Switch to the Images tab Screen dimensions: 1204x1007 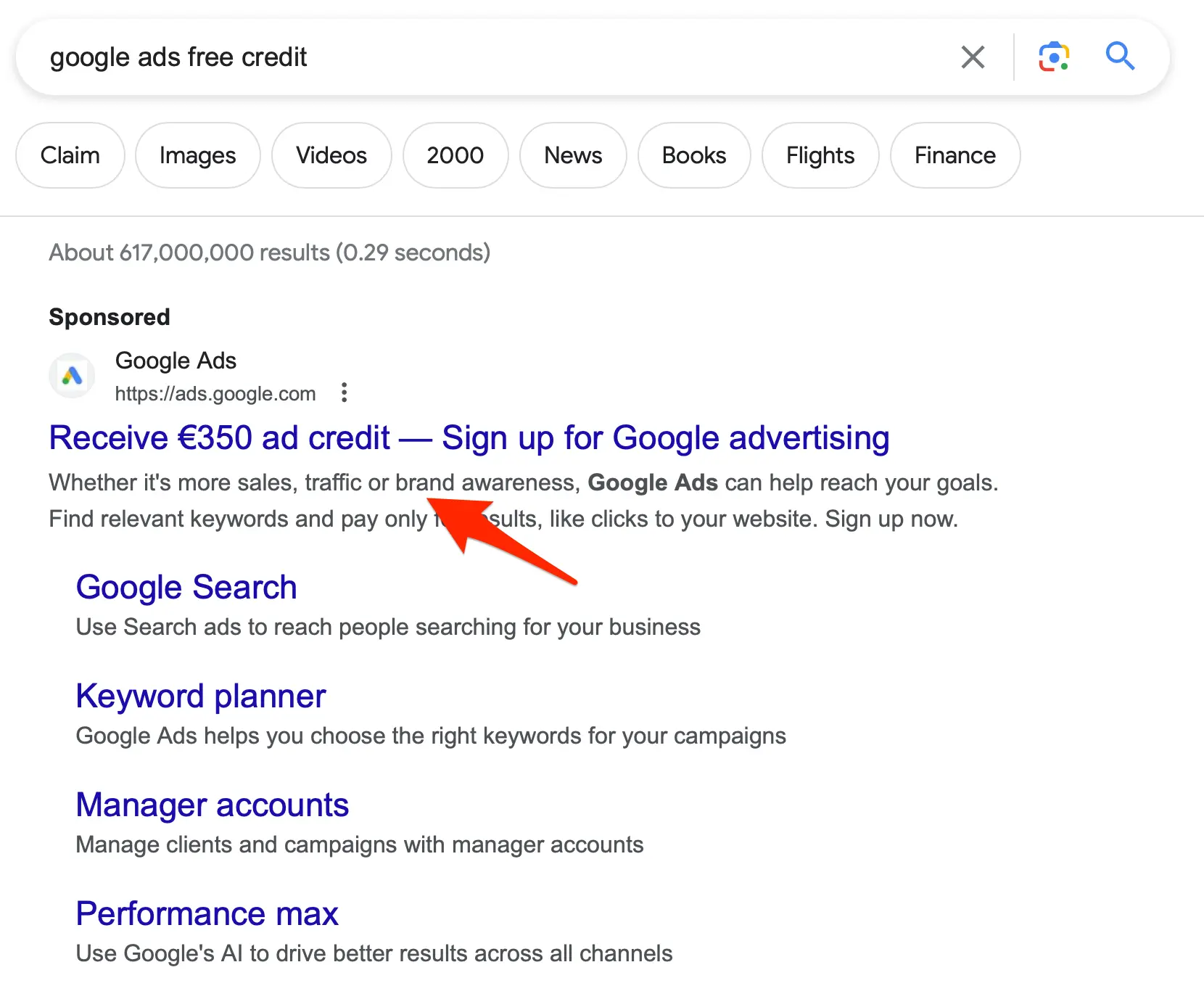coord(197,155)
